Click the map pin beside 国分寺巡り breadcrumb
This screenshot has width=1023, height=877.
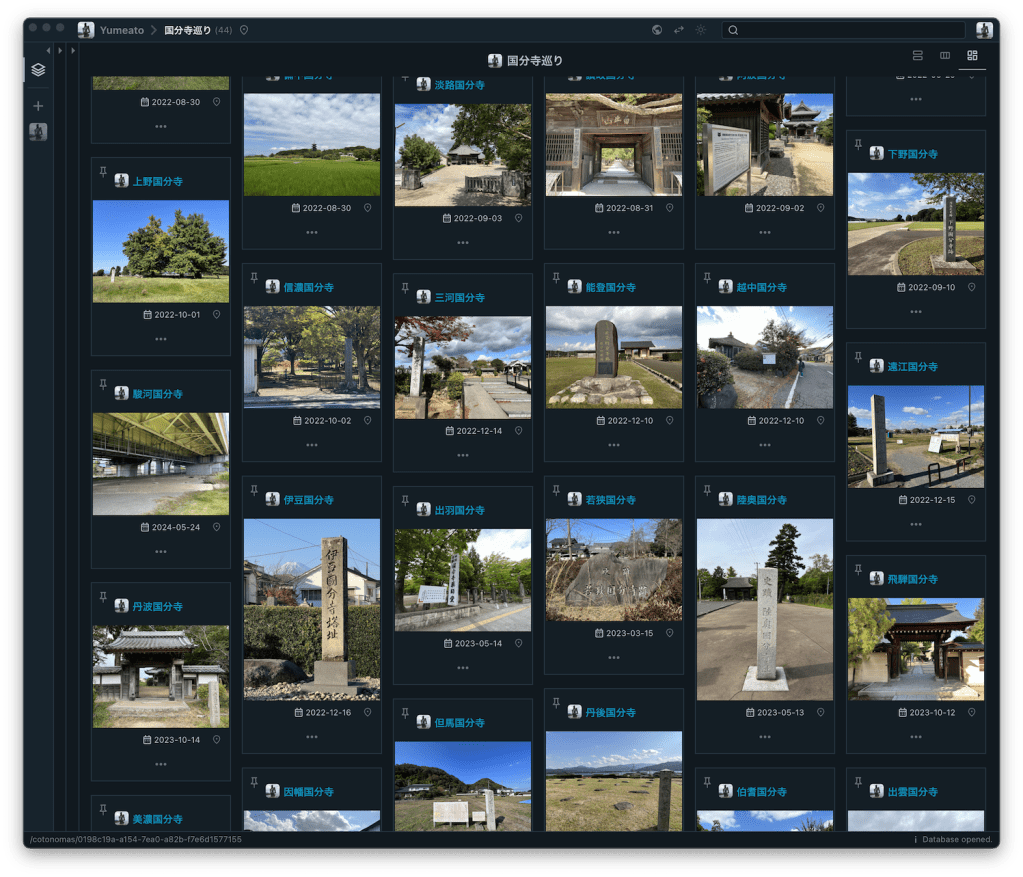pyautogui.click(x=244, y=30)
